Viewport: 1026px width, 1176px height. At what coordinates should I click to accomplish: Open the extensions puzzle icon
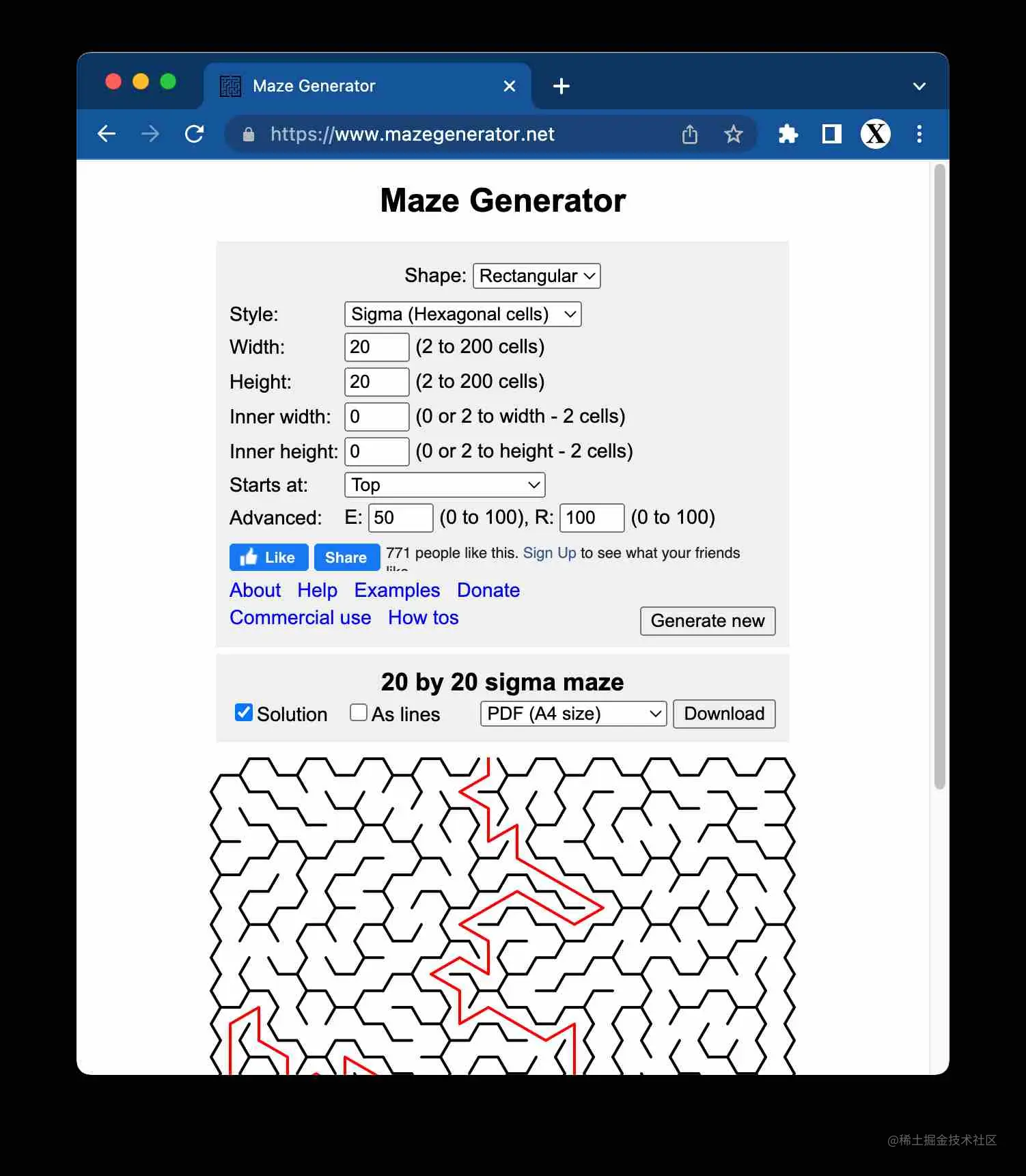[x=788, y=134]
